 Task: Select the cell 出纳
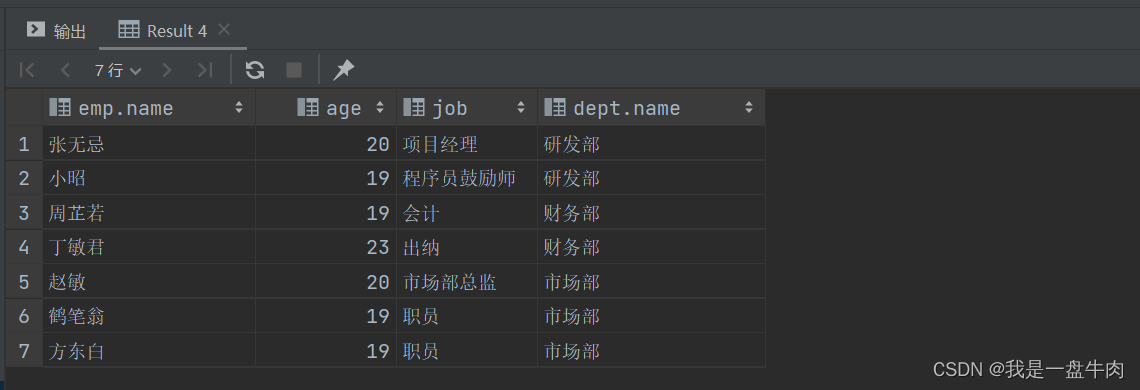pos(467,247)
